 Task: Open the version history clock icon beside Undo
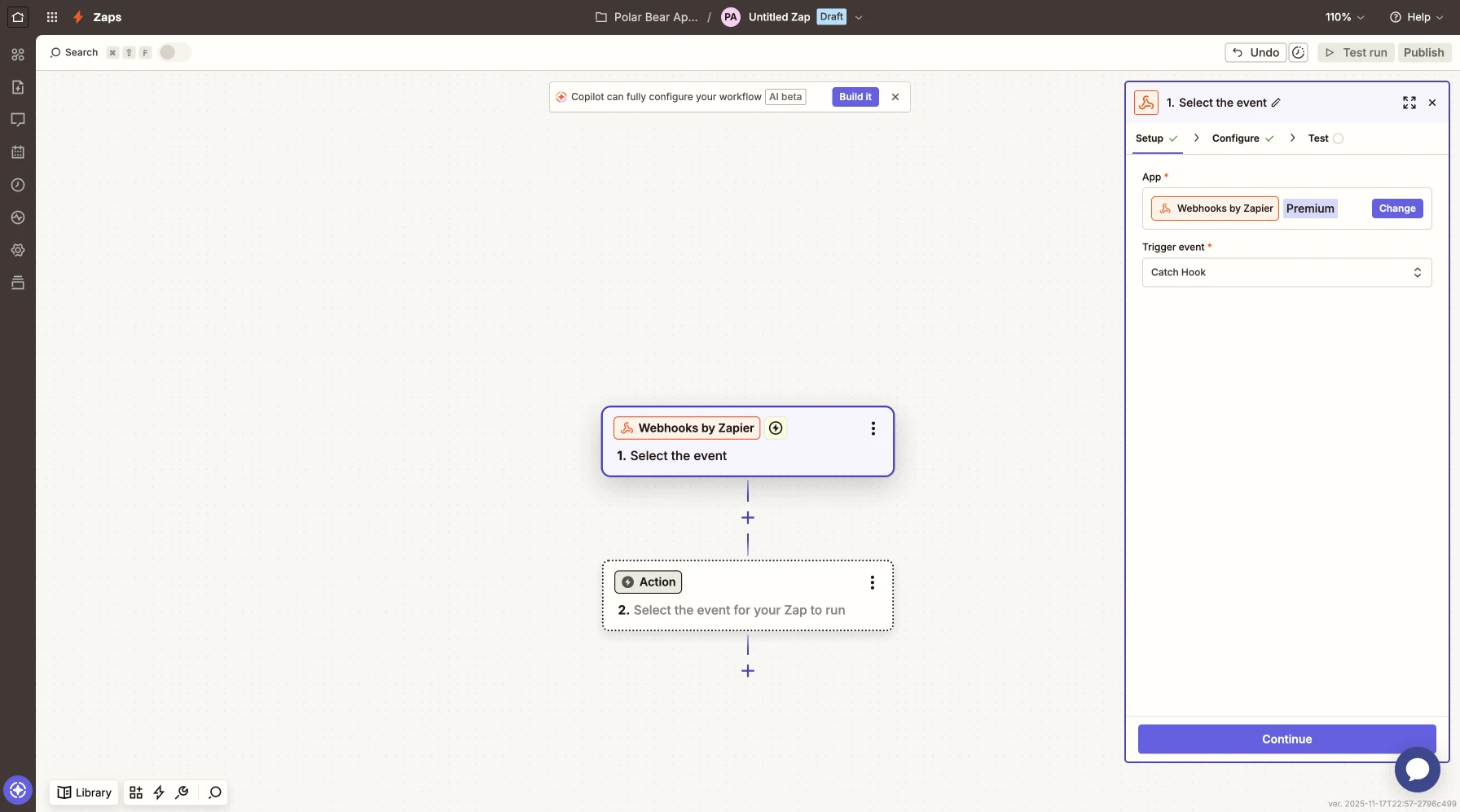coord(1299,52)
